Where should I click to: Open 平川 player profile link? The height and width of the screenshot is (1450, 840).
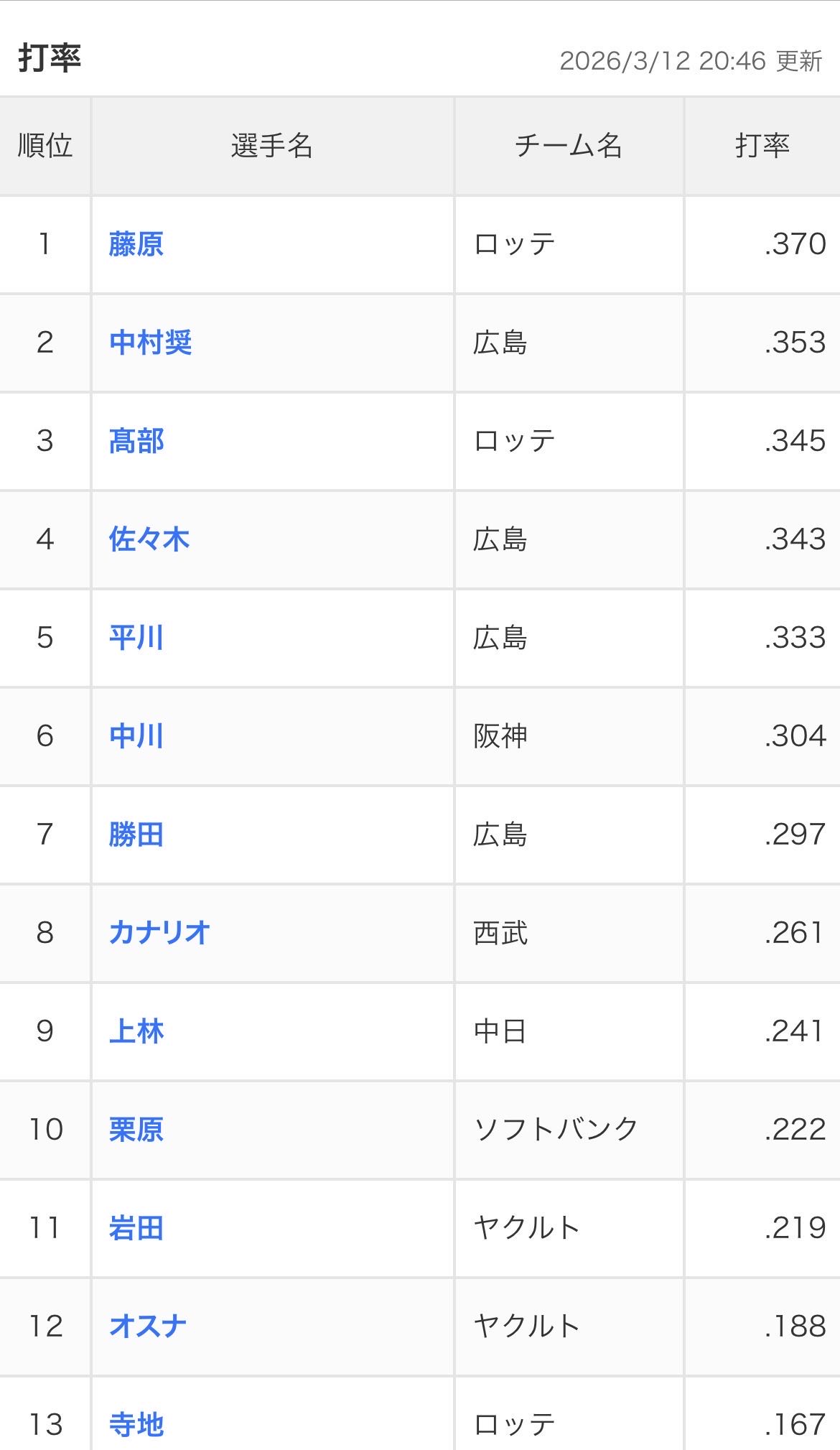pos(136,638)
